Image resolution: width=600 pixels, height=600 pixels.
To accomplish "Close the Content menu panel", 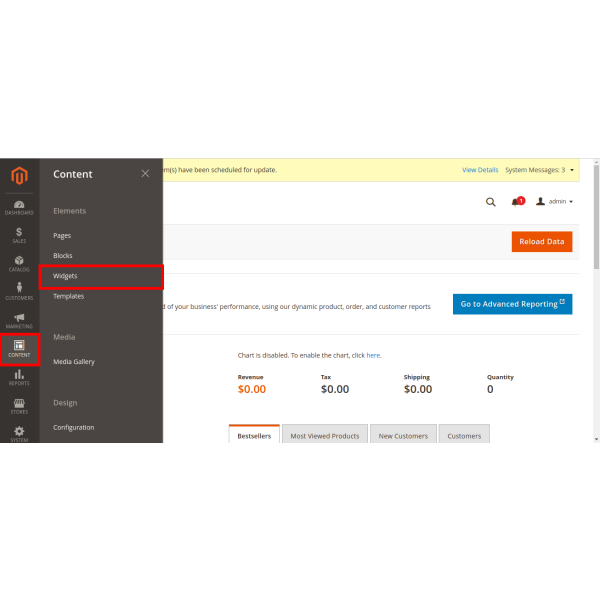I will 145,173.
